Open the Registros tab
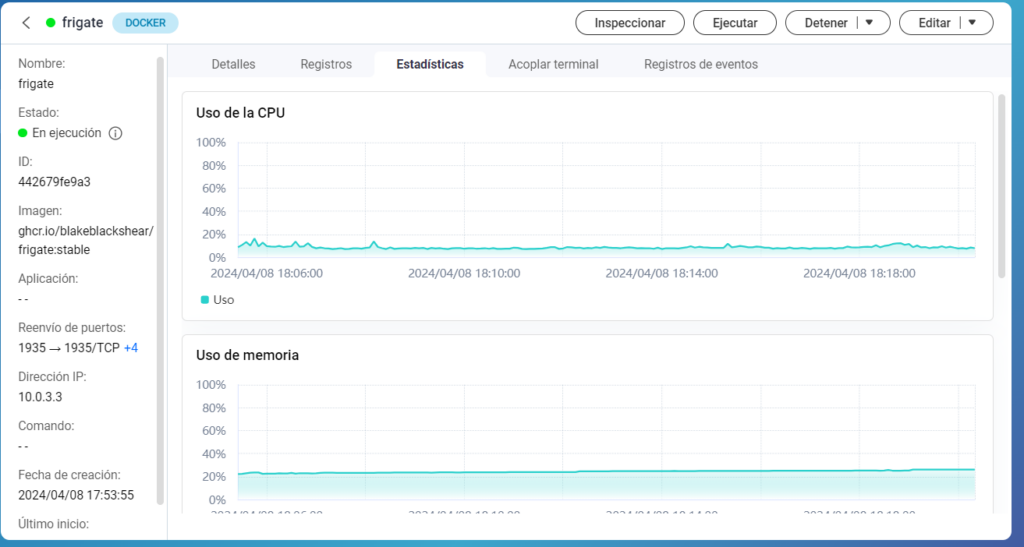 [326, 64]
